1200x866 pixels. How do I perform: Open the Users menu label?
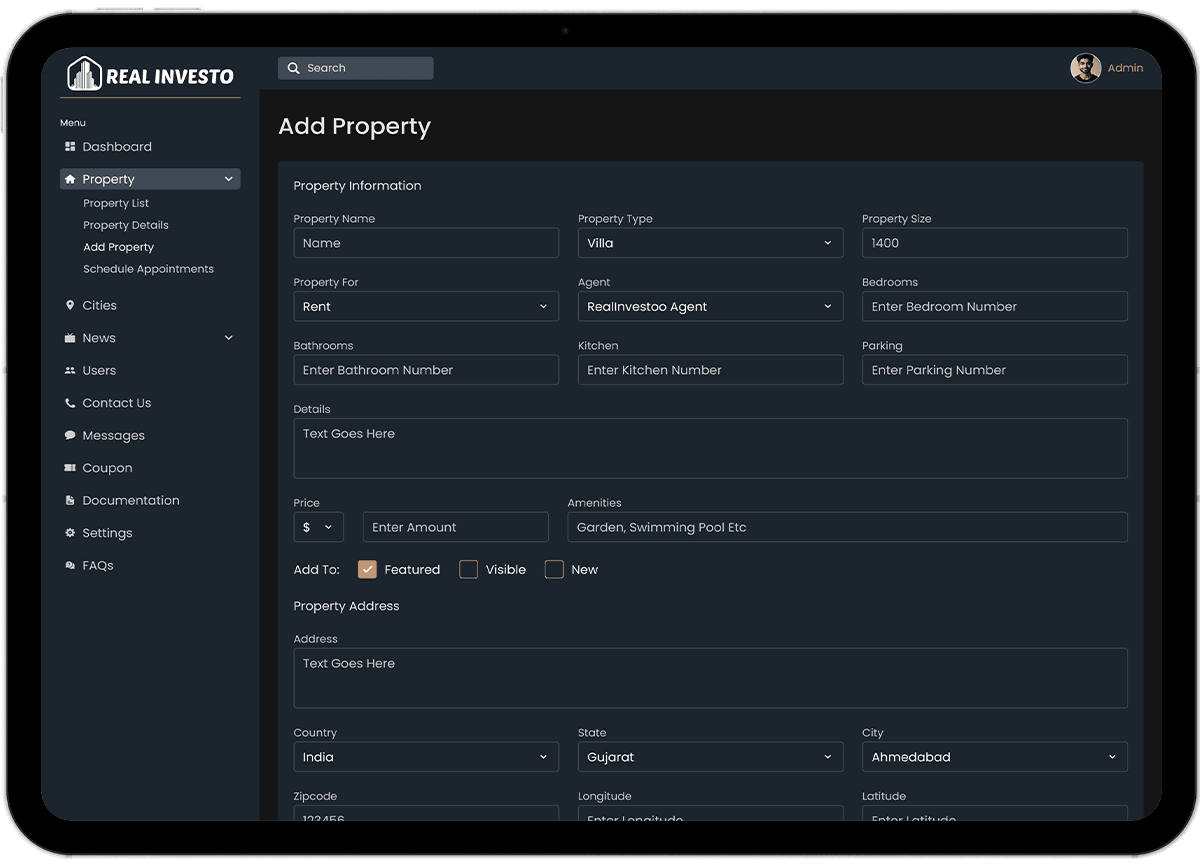pos(99,371)
